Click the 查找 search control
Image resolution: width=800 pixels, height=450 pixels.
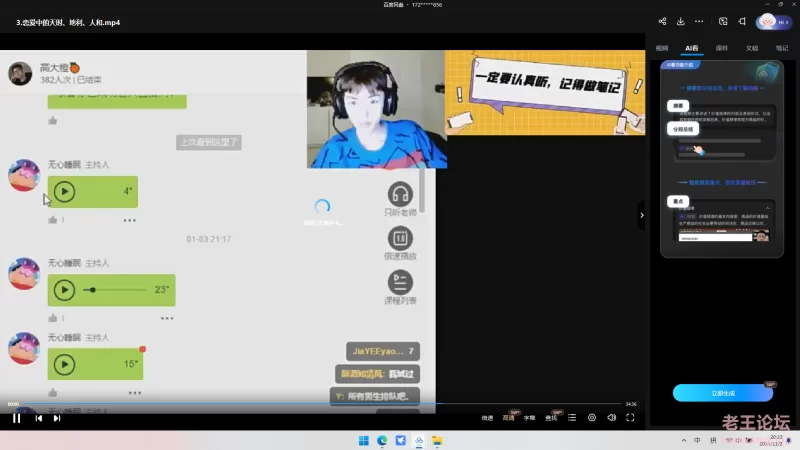551,418
